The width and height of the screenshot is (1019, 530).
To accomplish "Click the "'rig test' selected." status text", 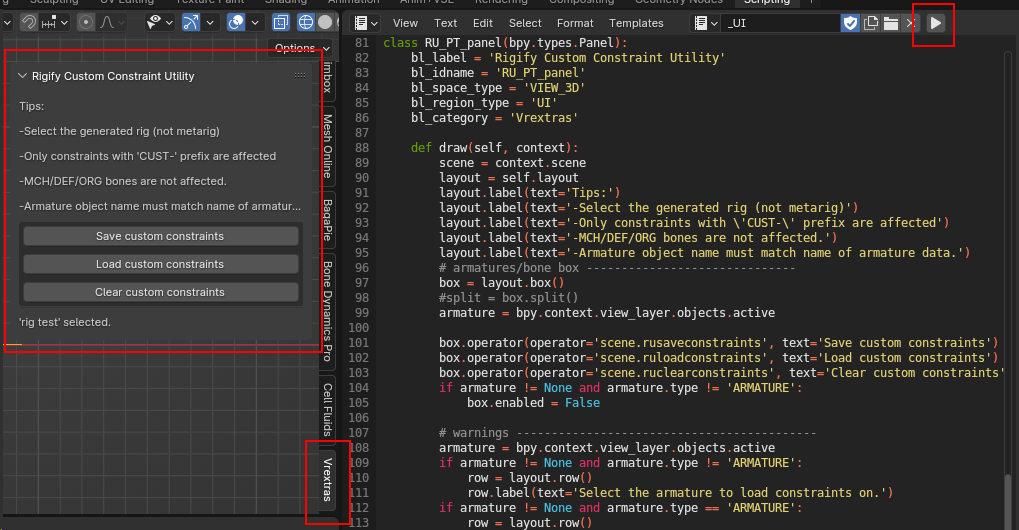I will (x=65, y=322).
